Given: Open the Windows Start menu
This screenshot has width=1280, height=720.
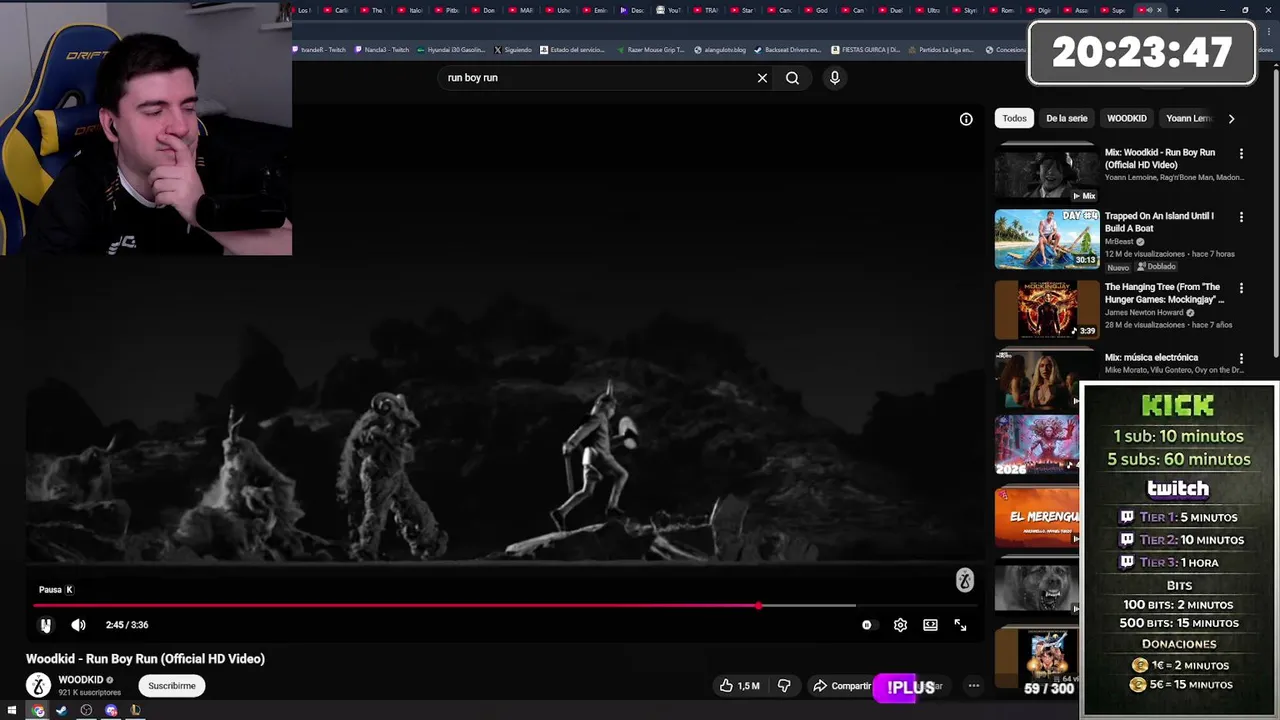Looking at the screenshot, I should [x=12, y=711].
